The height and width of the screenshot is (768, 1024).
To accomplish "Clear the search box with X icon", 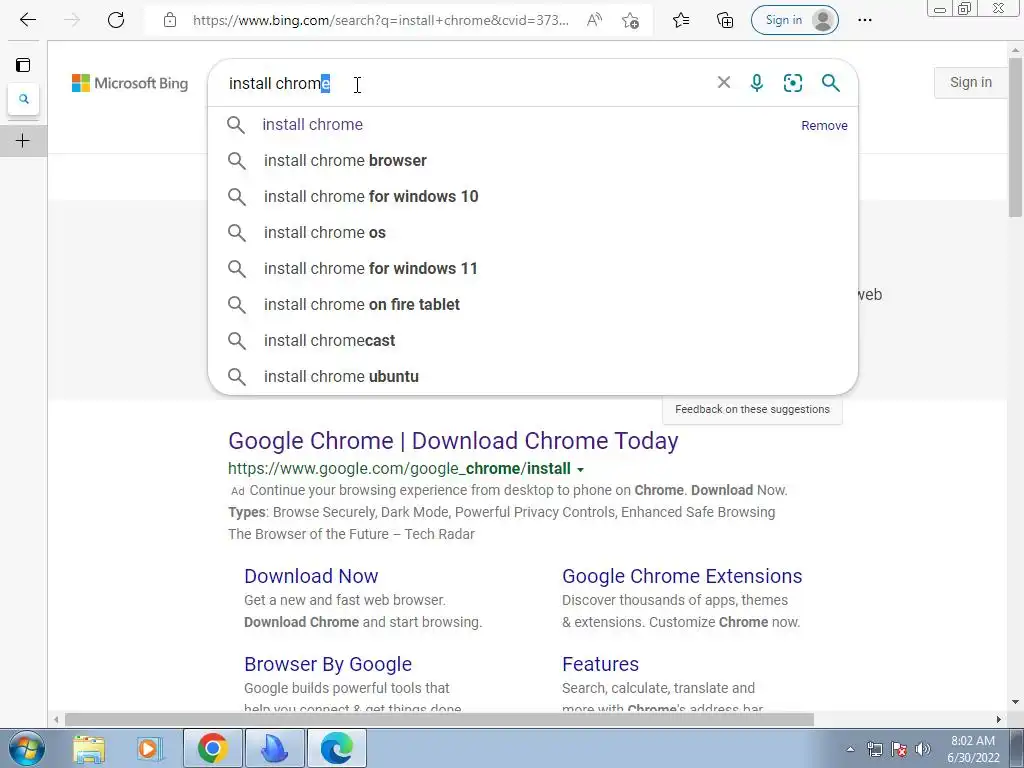I will (x=724, y=82).
